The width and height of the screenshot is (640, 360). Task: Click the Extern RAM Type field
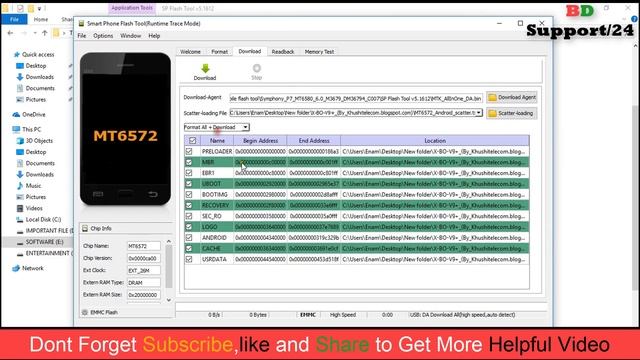pyautogui.click(x=144, y=282)
